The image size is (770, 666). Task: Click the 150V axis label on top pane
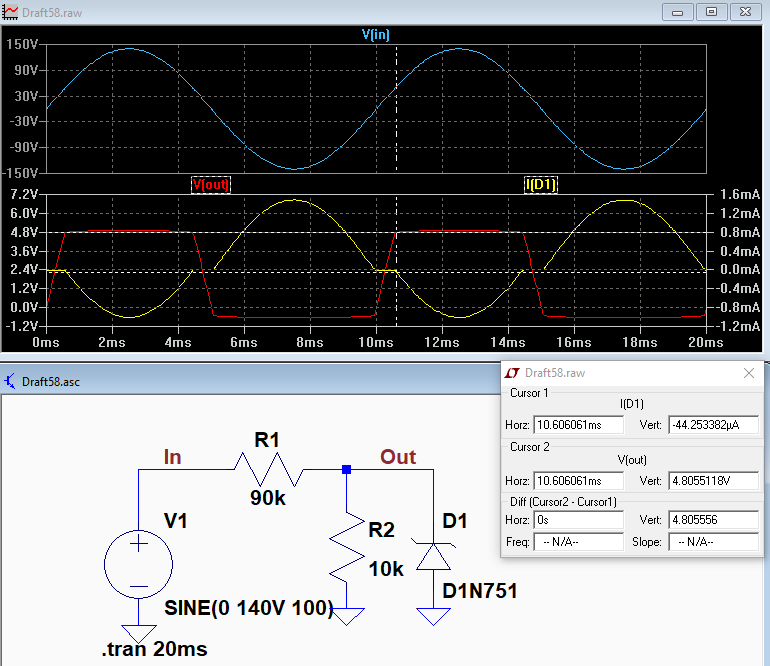(22, 44)
